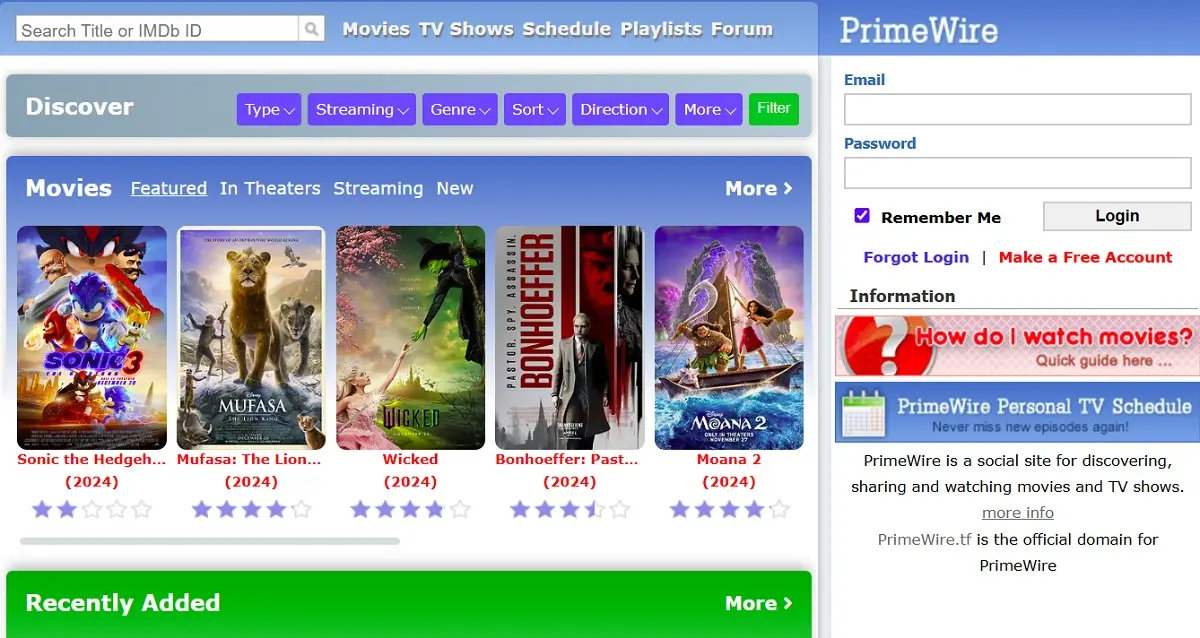The image size is (1200, 638).
Task: Click the fifth star under Moana 2
Action: pos(779,510)
